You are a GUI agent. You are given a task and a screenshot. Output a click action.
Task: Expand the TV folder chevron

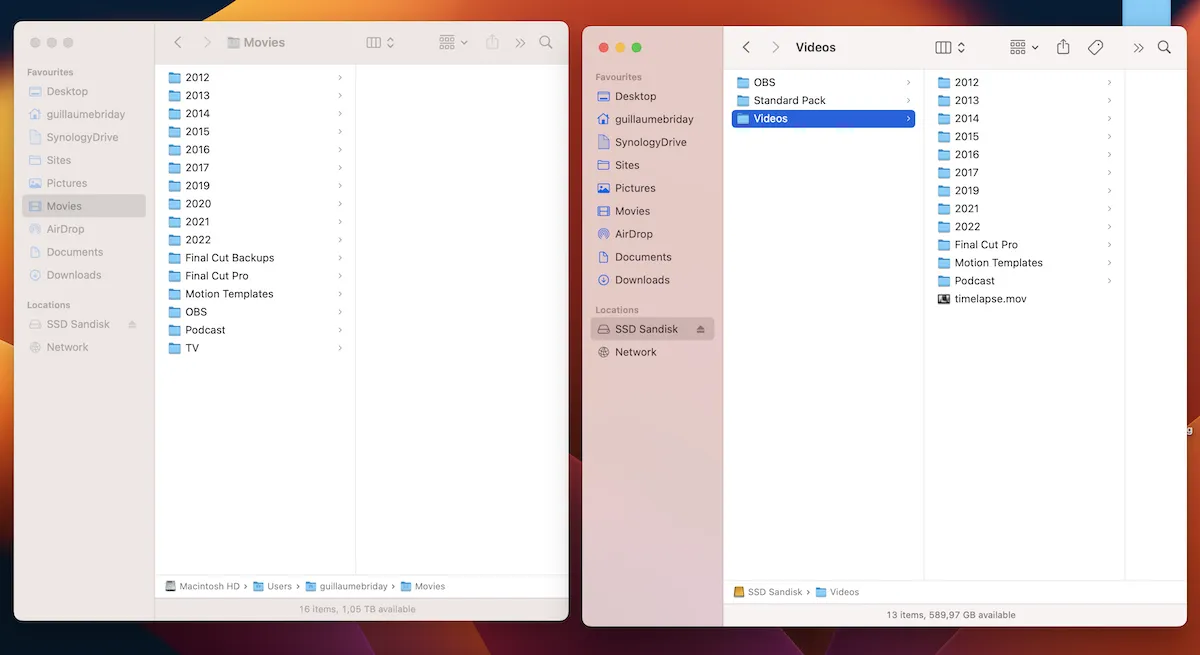pyautogui.click(x=340, y=348)
